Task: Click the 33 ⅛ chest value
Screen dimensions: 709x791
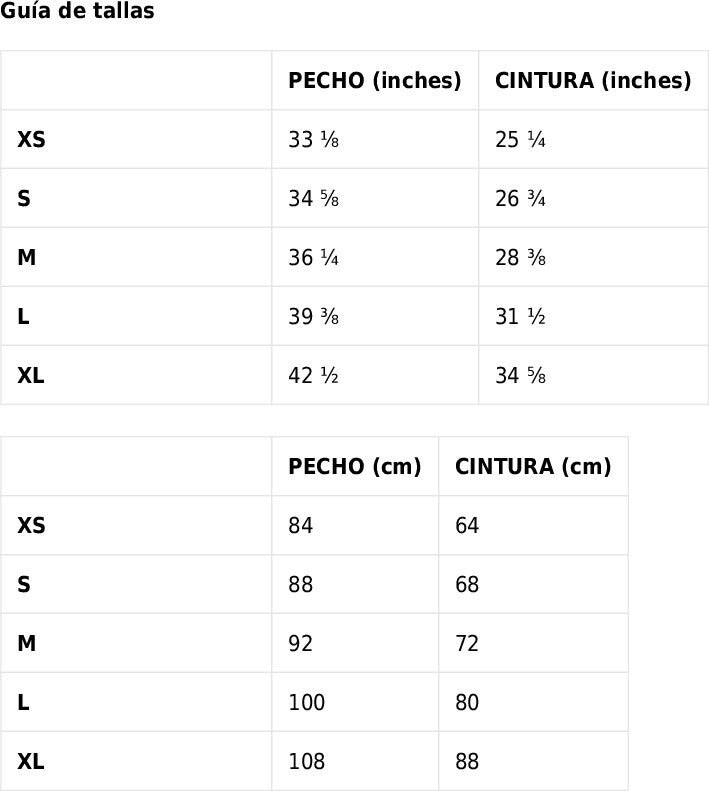Action: click(x=313, y=140)
